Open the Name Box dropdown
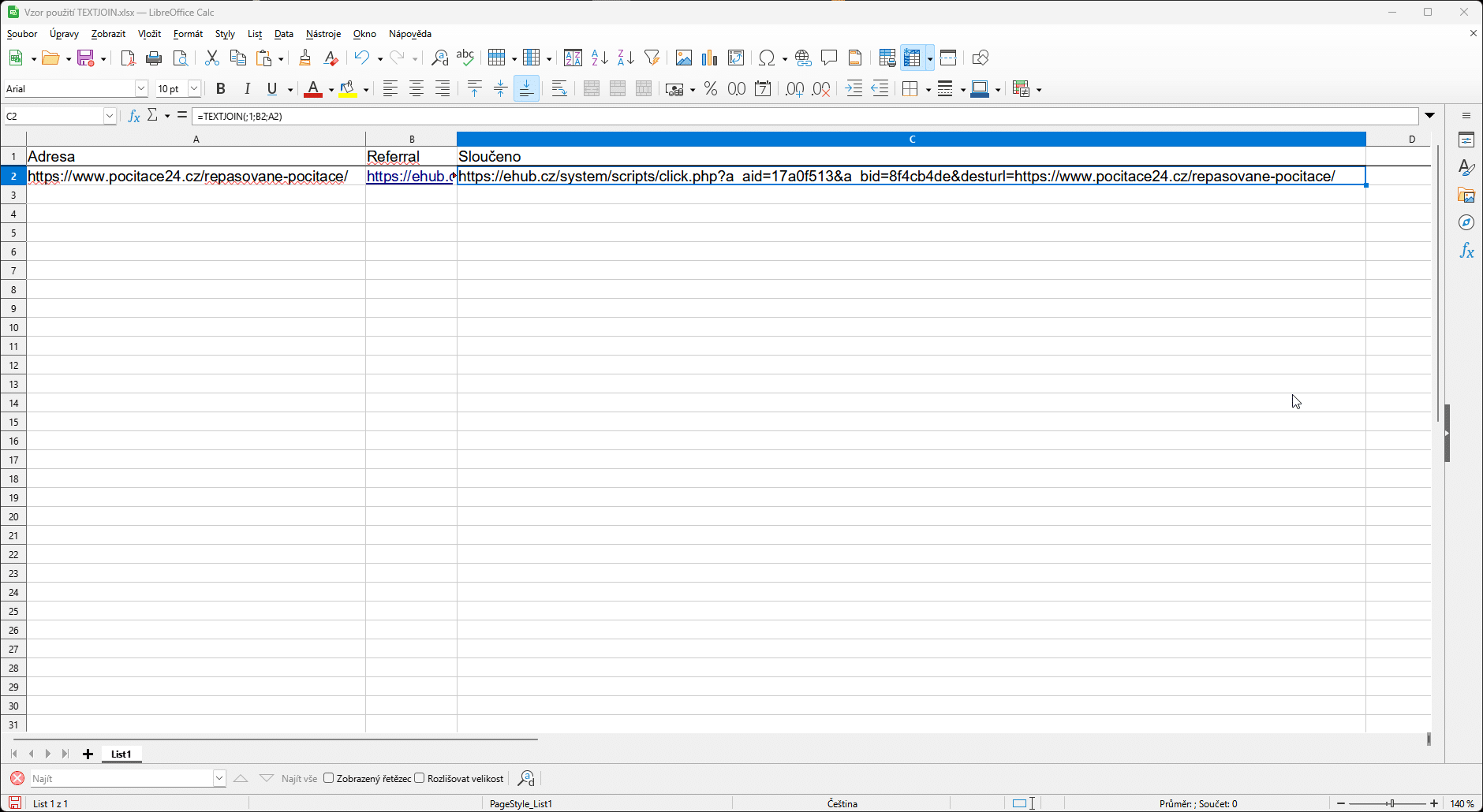1483x812 pixels. point(109,116)
